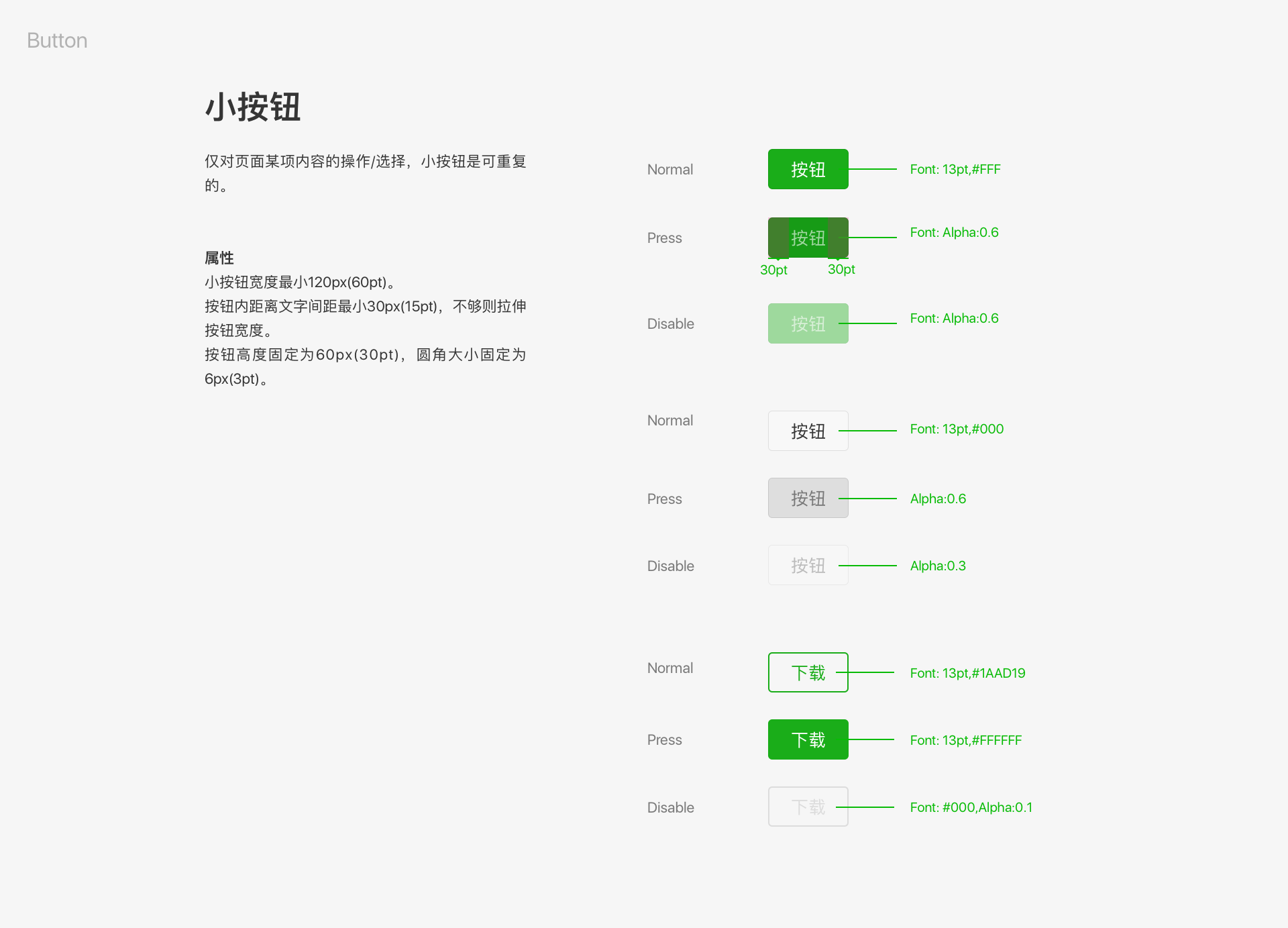This screenshot has height=928, width=1288.
Task: Toggle Normal solid button state
Action: [x=808, y=167]
